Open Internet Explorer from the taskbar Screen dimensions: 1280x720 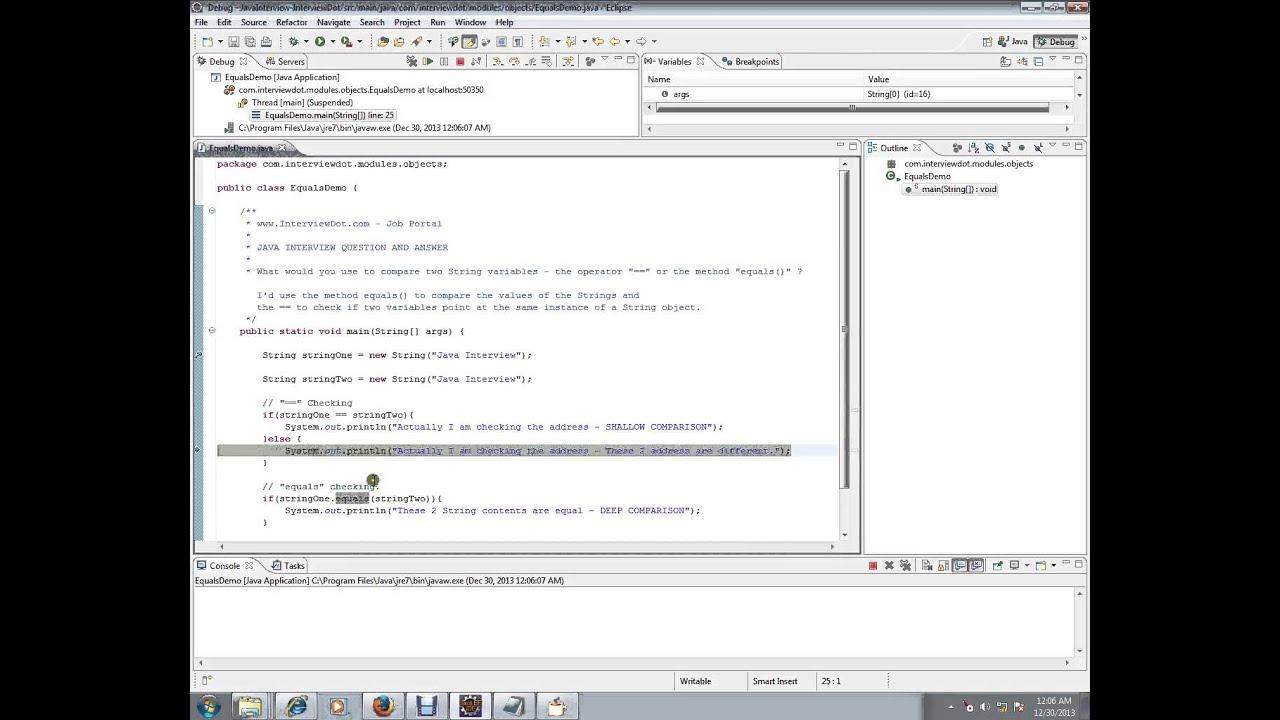[297, 707]
